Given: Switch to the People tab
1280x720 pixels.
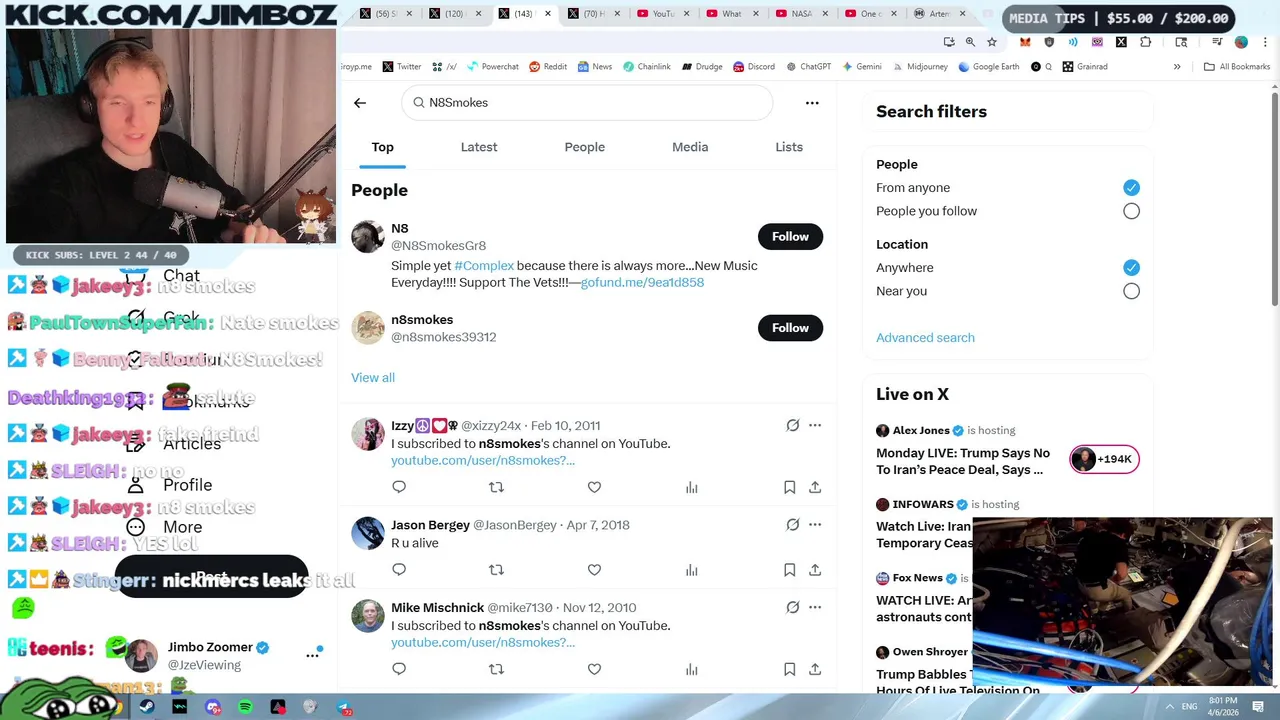Looking at the screenshot, I should pos(585,147).
